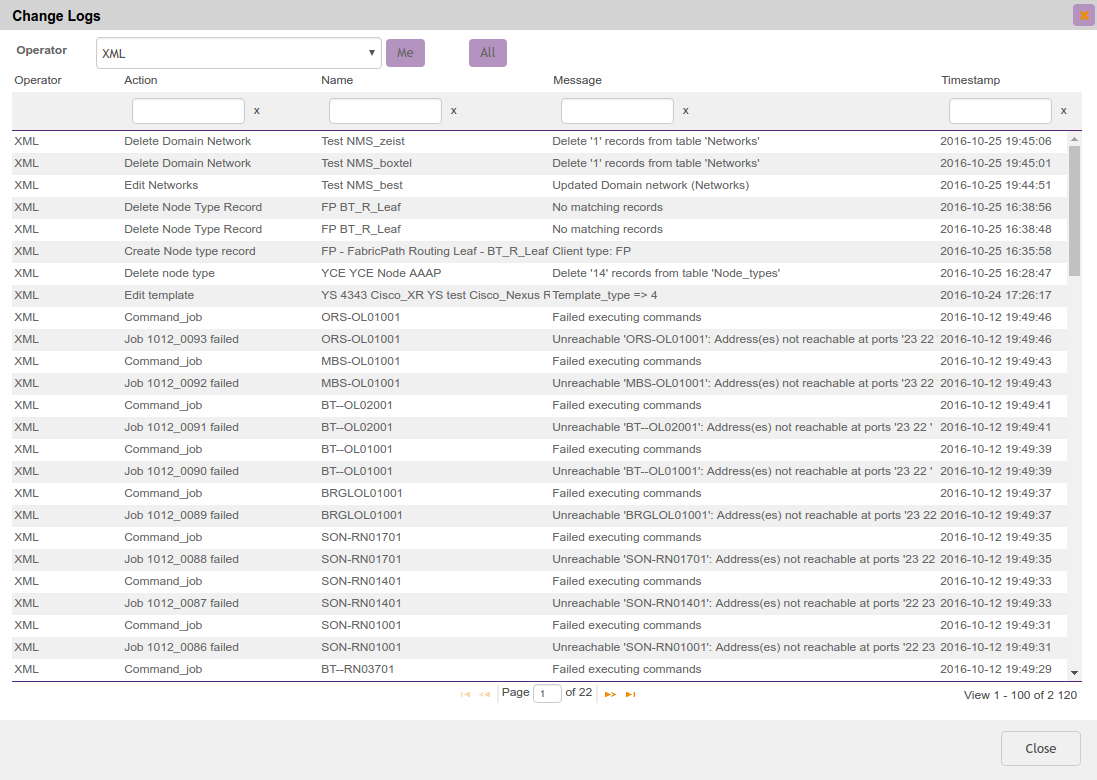
Task: Sort by the Action column header
Action: (141, 80)
